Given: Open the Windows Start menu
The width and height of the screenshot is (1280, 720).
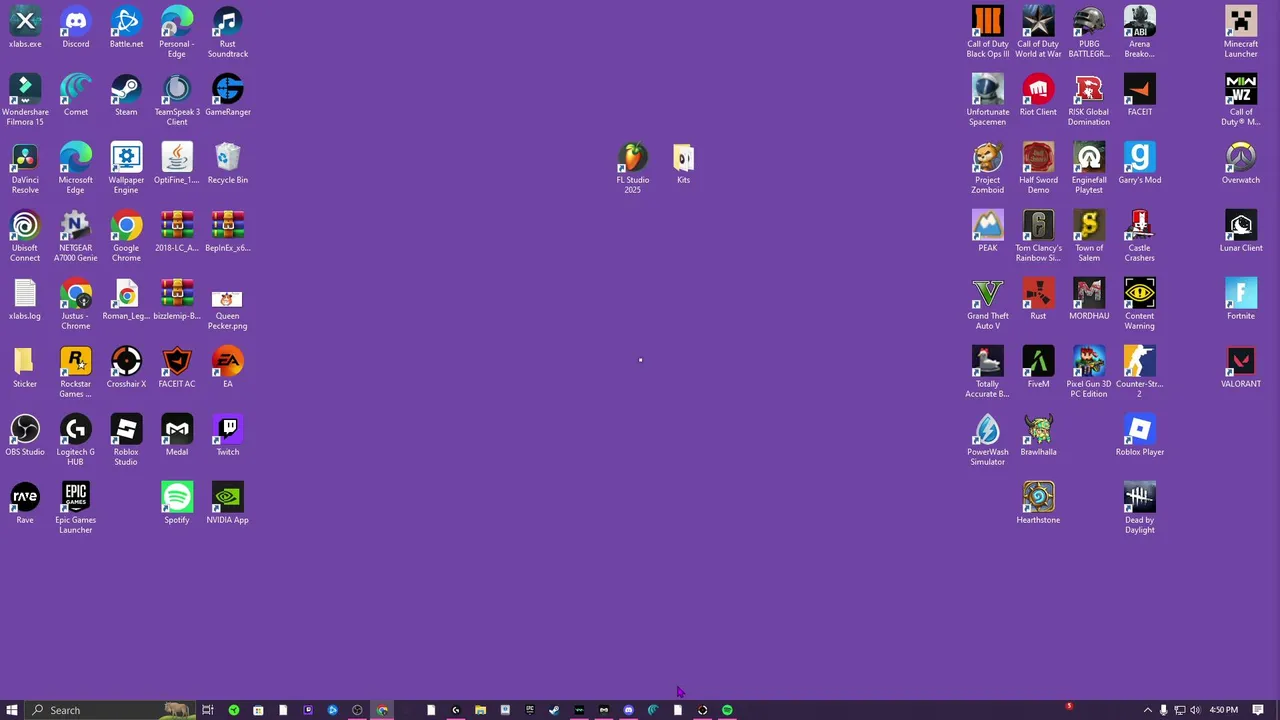Looking at the screenshot, I should point(12,710).
